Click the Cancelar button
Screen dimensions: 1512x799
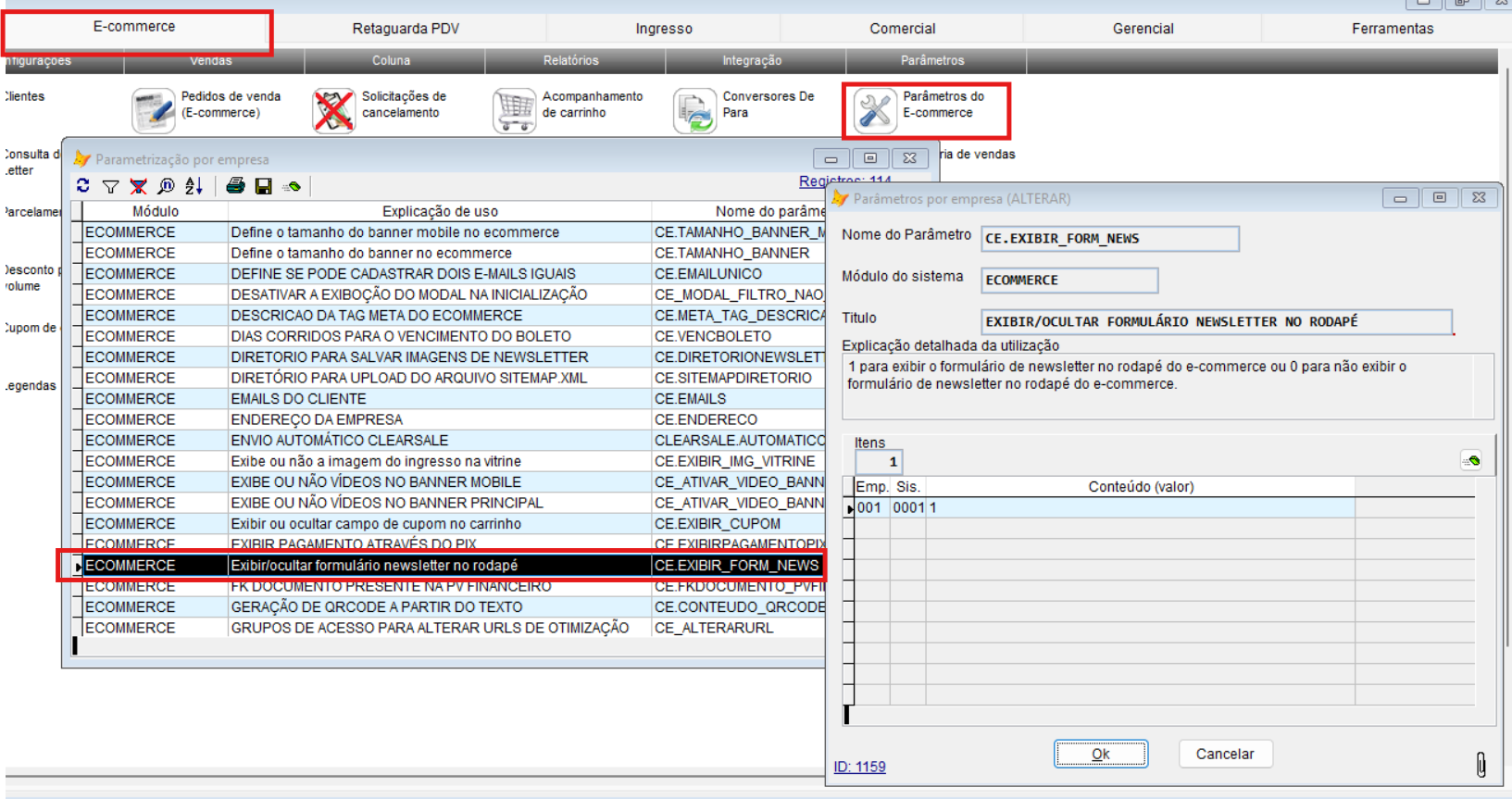pyautogui.click(x=1224, y=754)
